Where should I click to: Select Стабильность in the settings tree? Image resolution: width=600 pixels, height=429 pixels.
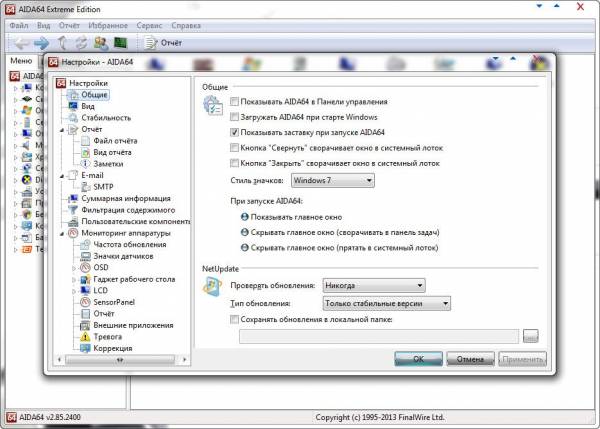pos(106,117)
